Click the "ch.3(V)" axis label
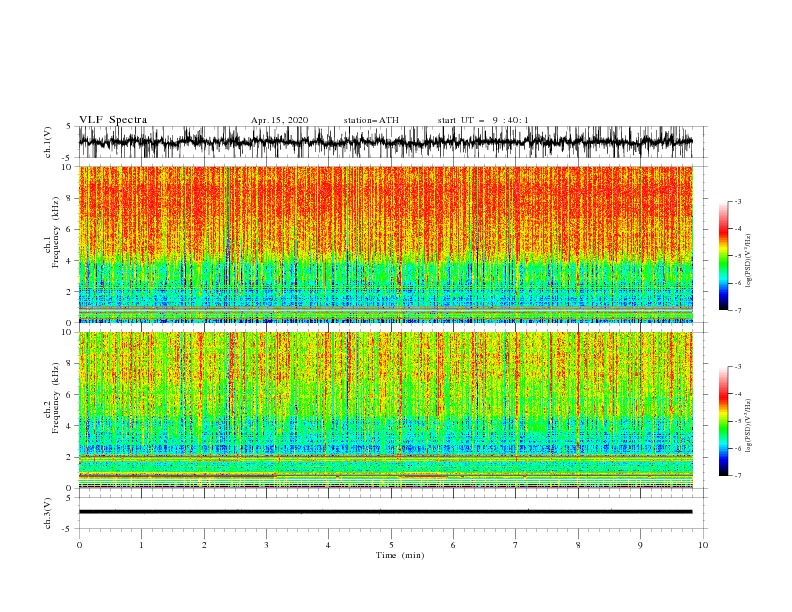 point(48,513)
